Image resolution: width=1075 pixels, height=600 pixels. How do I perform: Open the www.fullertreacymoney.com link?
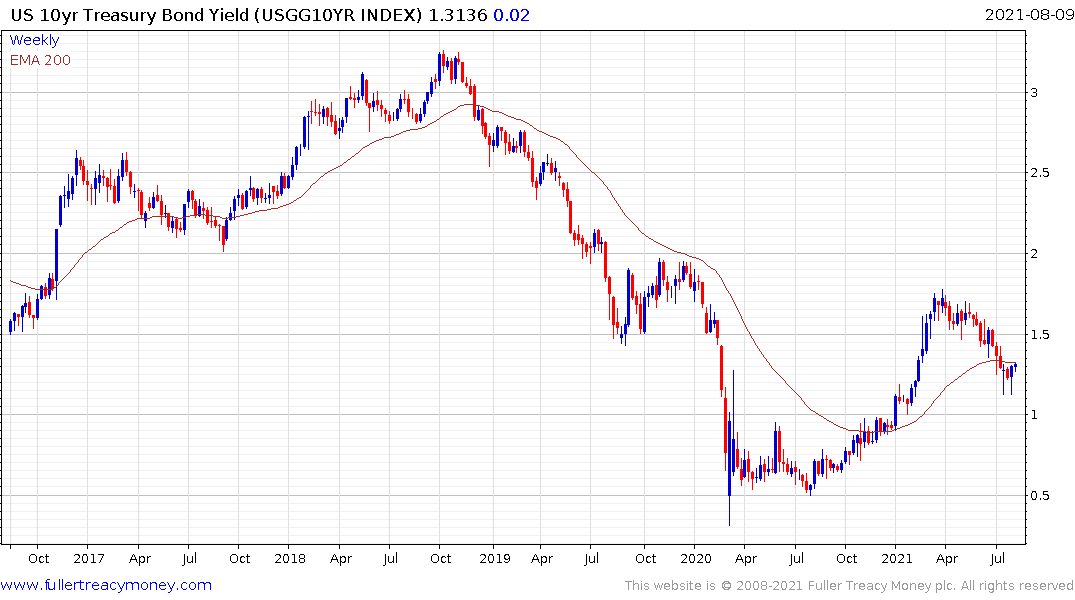[x=106, y=585]
